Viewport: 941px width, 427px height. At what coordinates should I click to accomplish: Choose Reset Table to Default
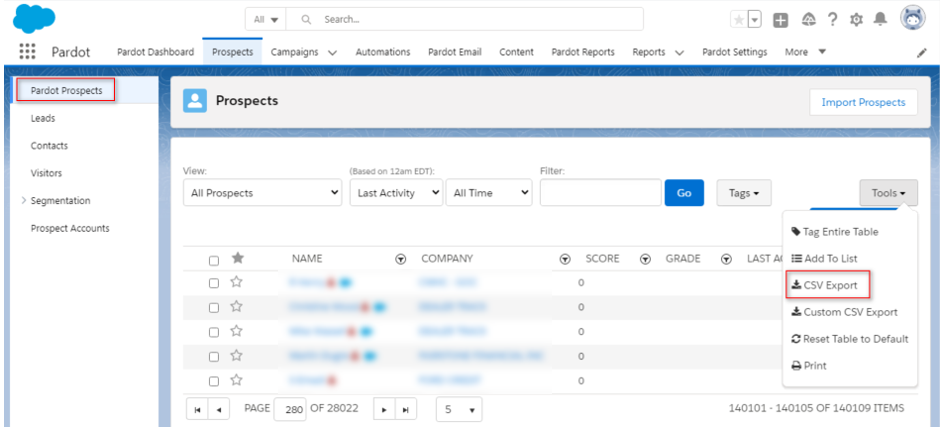[x=850, y=339]
